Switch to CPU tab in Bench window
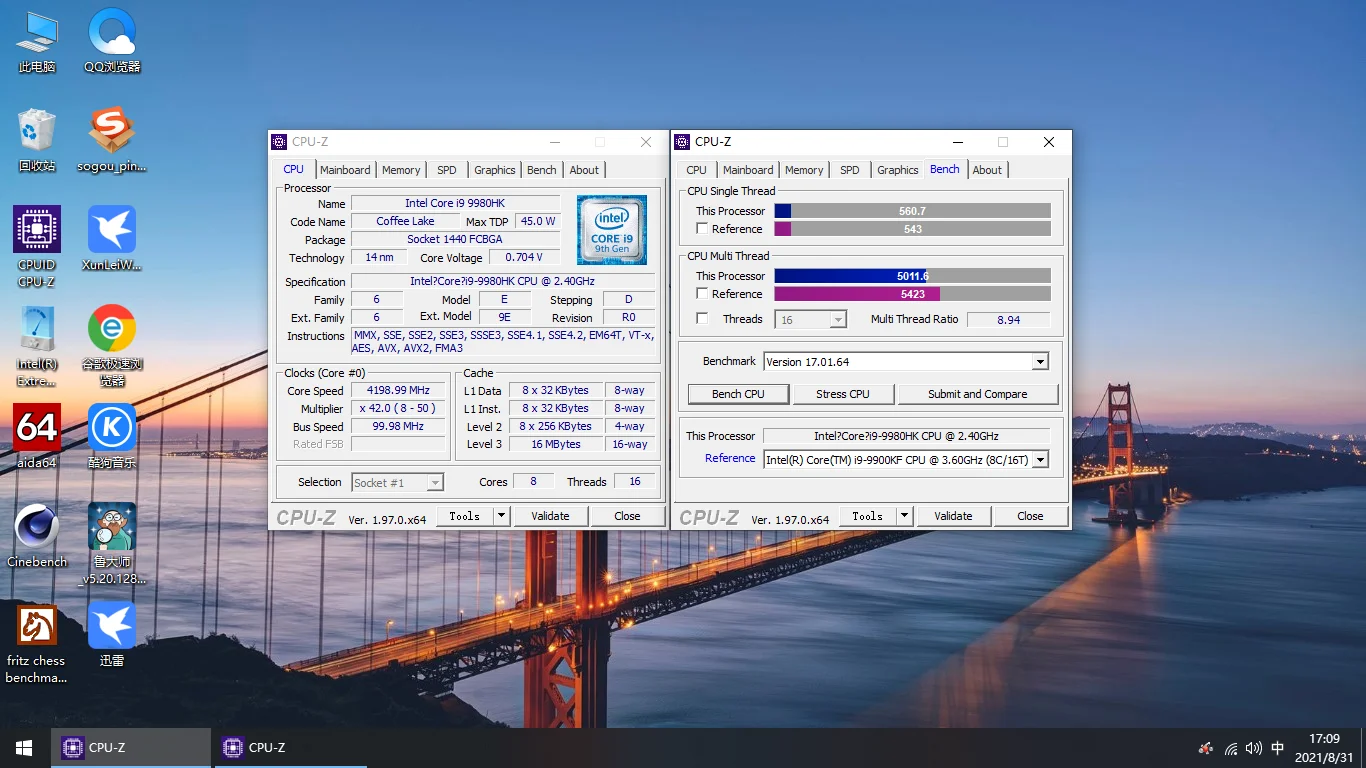Screen dimensions: 1366x768 tap(697, 170)
